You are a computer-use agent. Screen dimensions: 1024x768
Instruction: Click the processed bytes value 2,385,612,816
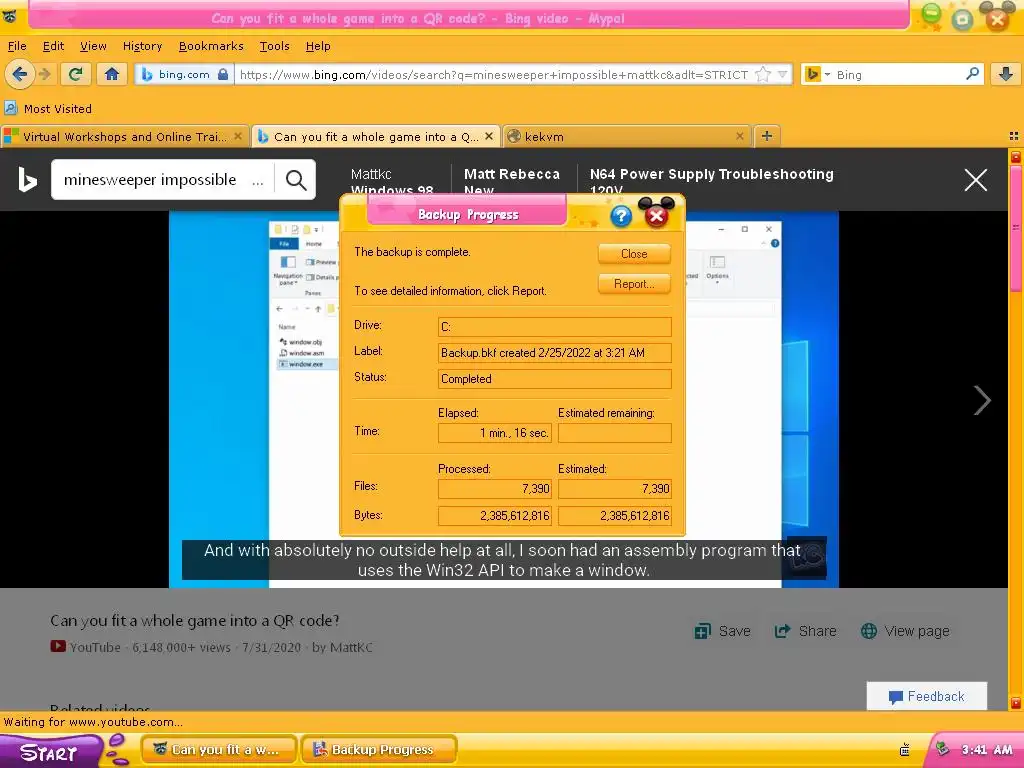tap(495, 515)
